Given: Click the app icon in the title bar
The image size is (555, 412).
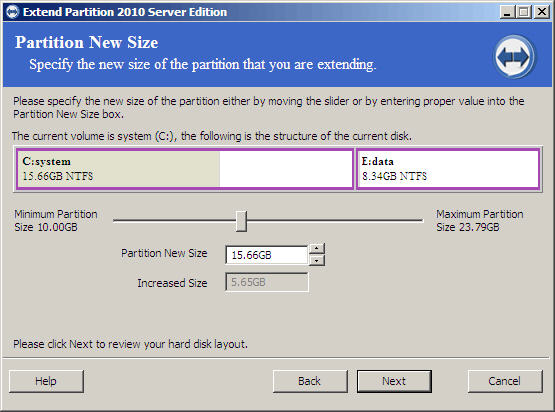Looking at the screenshot, I should pos(12,12).
